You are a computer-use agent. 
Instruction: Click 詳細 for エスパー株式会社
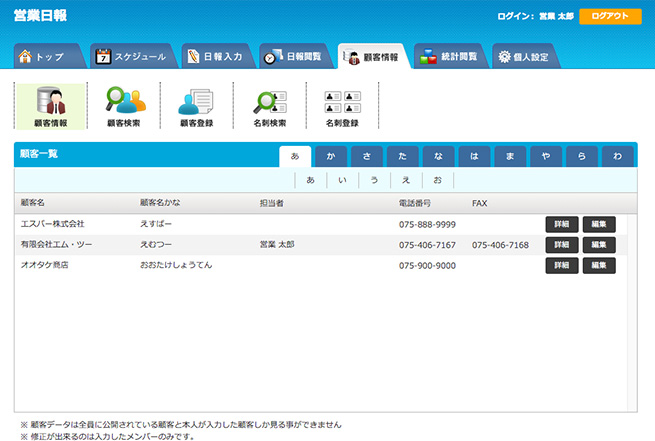point(562,224)
